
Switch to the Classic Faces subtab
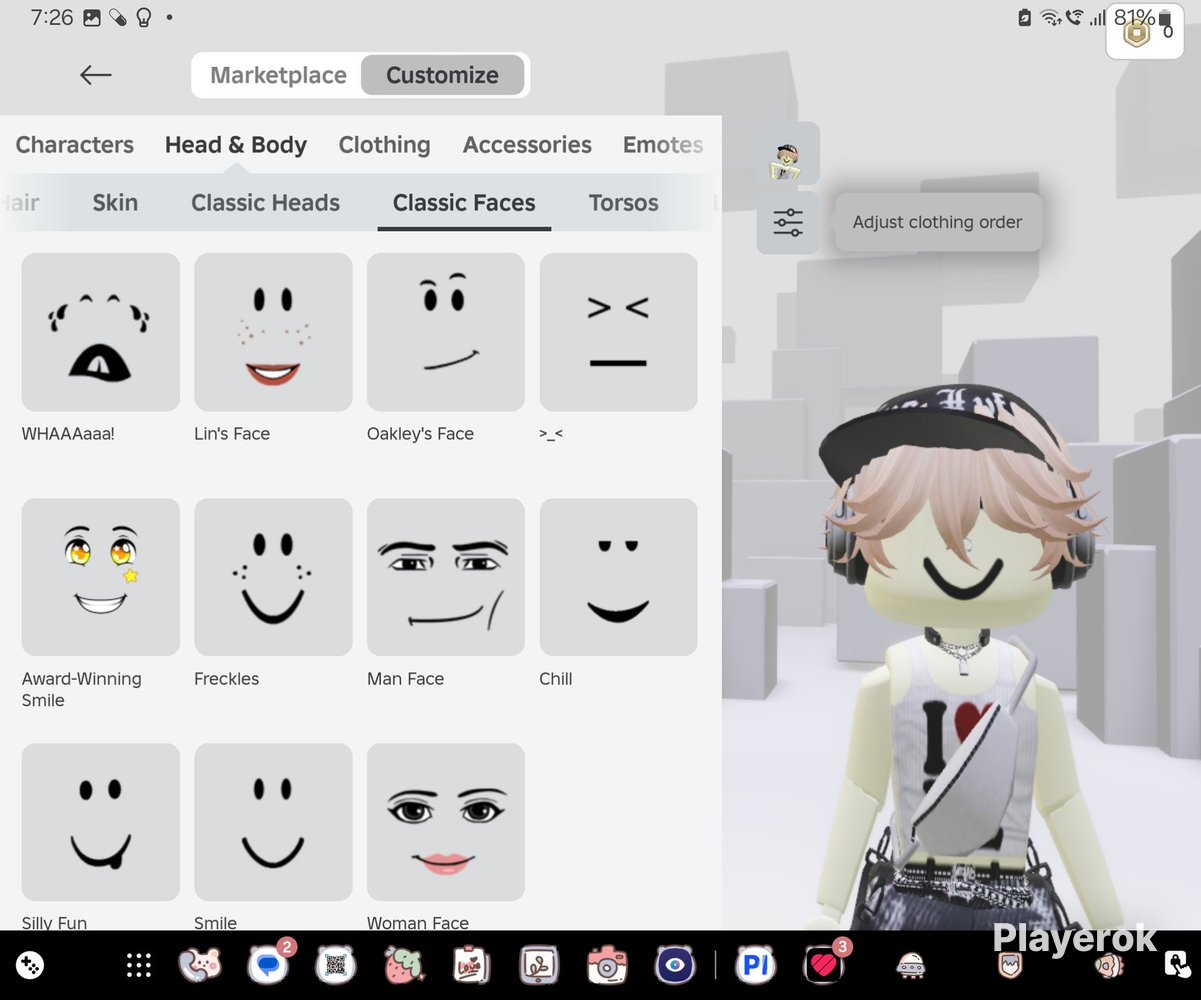(464, 203)
